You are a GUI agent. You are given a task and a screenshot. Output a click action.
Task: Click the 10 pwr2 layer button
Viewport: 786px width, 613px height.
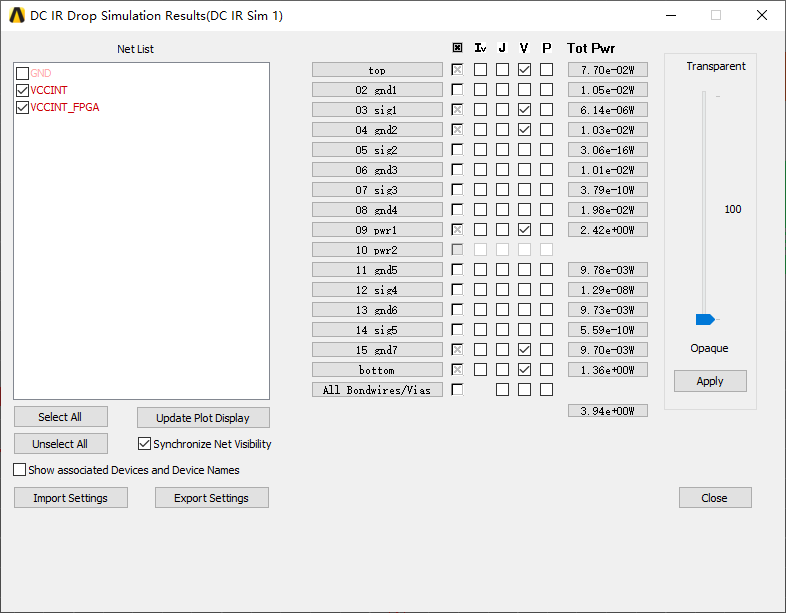pos(377,250)
